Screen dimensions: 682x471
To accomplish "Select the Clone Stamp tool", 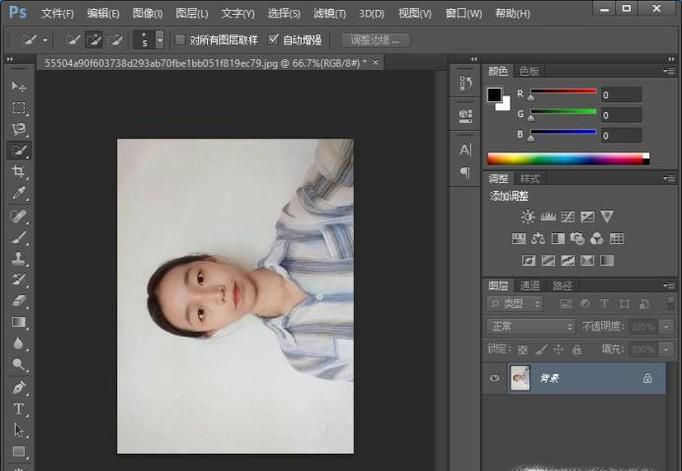I will click(18, 259).
